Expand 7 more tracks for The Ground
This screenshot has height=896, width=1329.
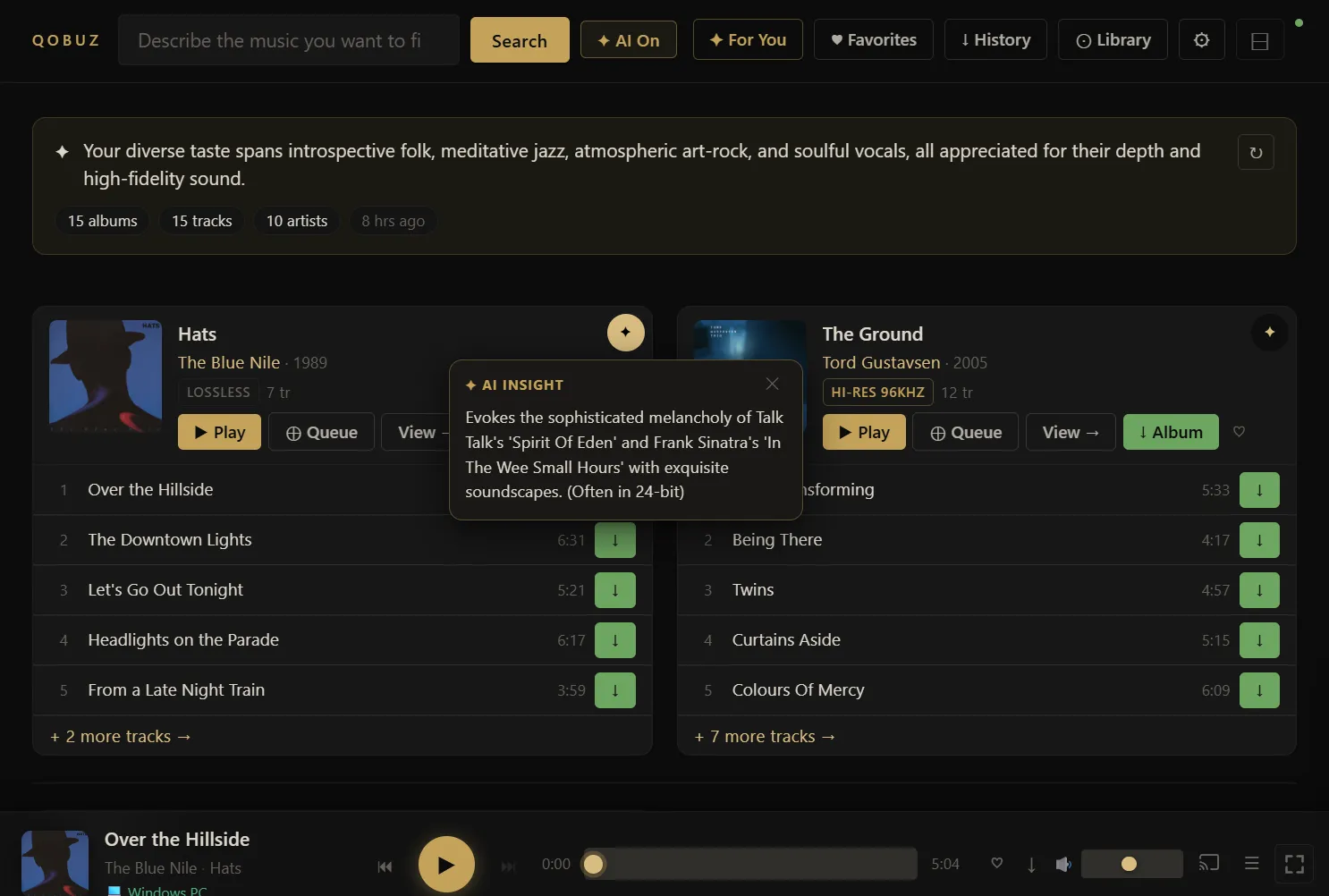pos(765,737)
